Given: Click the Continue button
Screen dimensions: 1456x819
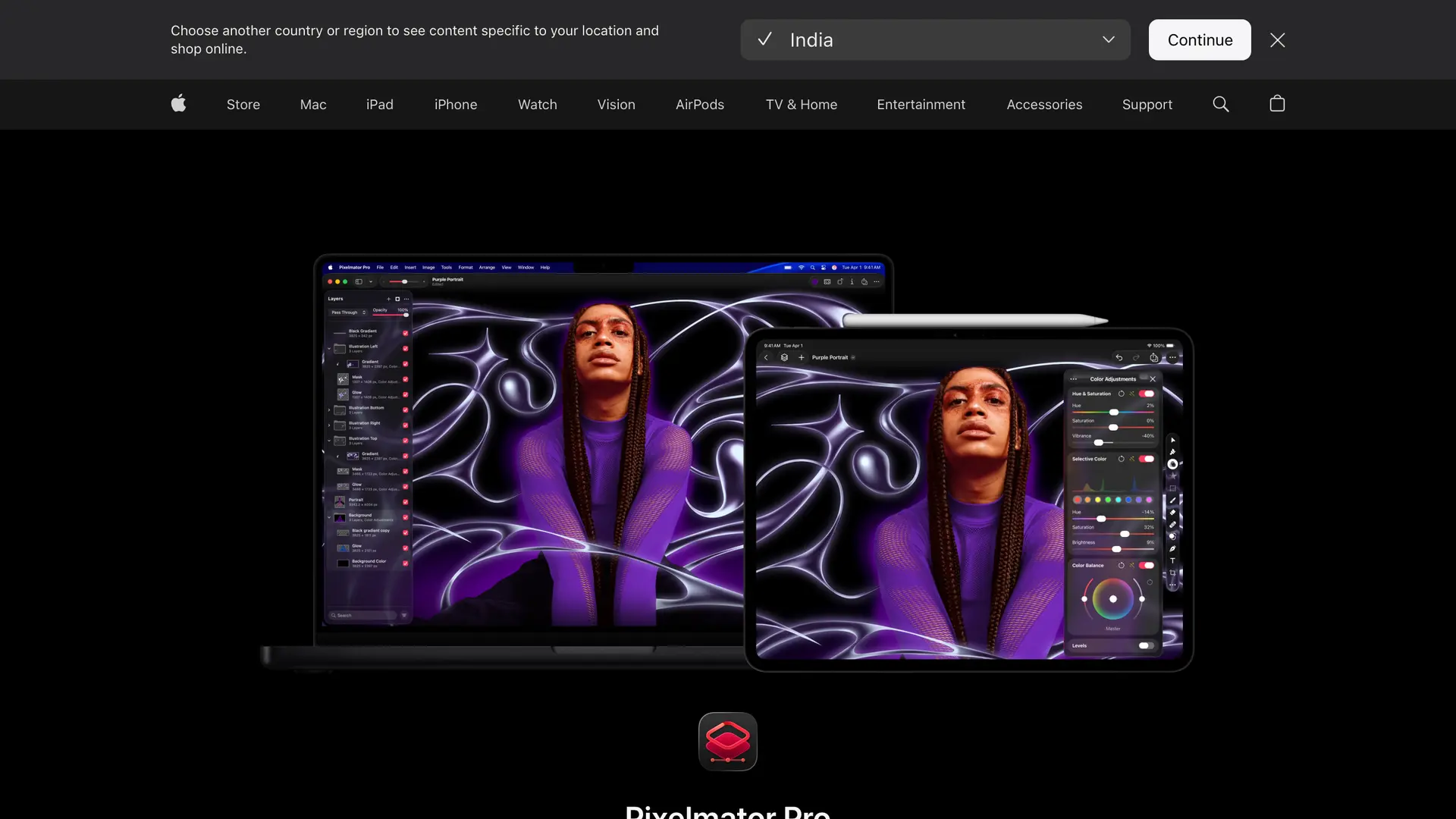Looking at the screenshot, I should [x=1200, y=39].
